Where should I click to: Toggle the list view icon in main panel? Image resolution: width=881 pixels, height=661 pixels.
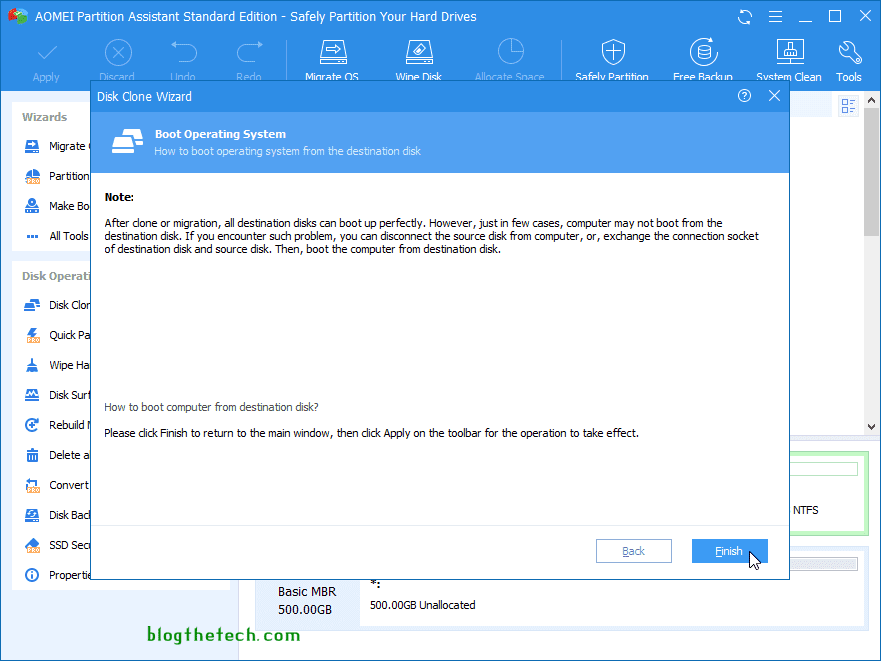tap(849, 106)
